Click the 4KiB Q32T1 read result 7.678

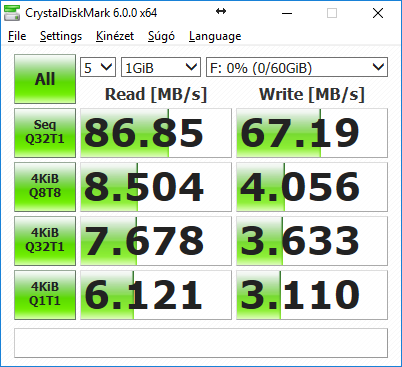156,241
